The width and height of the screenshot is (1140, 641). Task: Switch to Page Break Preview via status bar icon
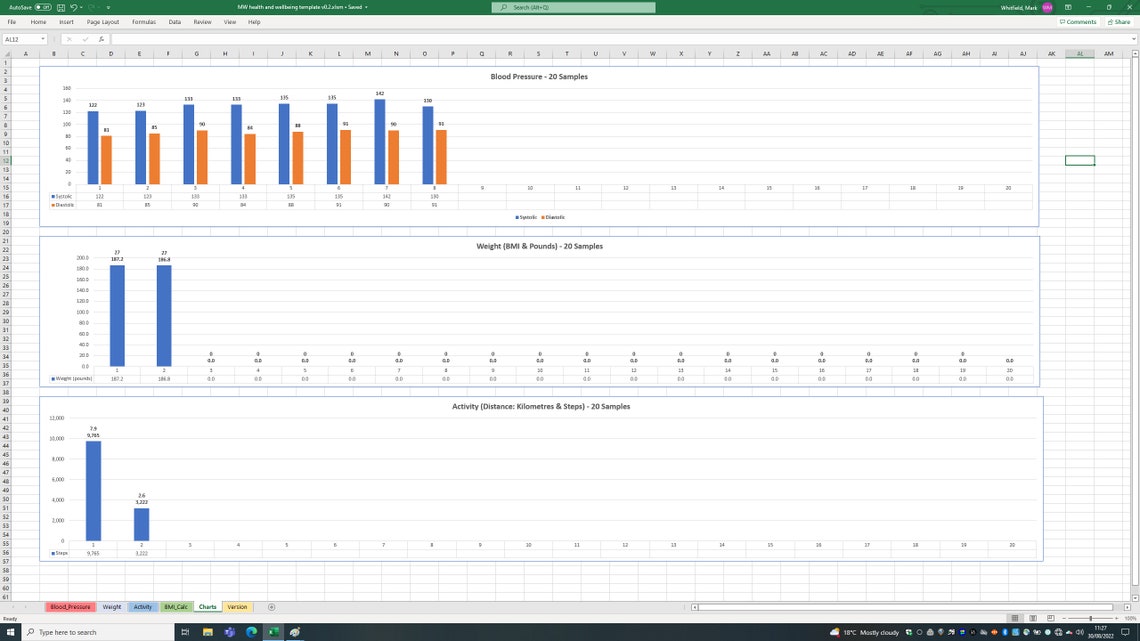pos(1051,618)
